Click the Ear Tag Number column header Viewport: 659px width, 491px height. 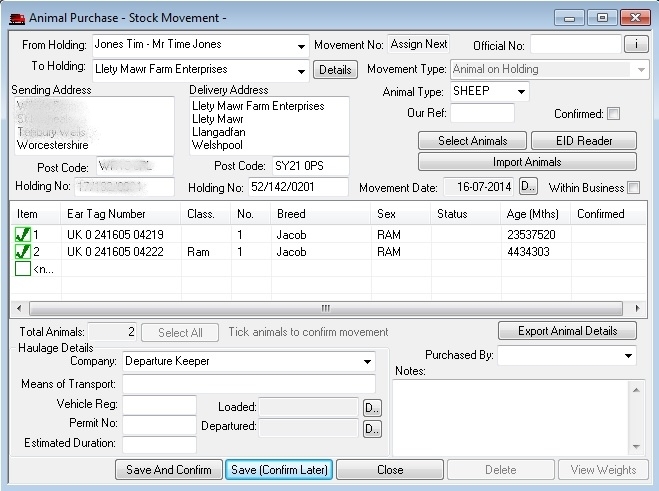pos(106,214)
